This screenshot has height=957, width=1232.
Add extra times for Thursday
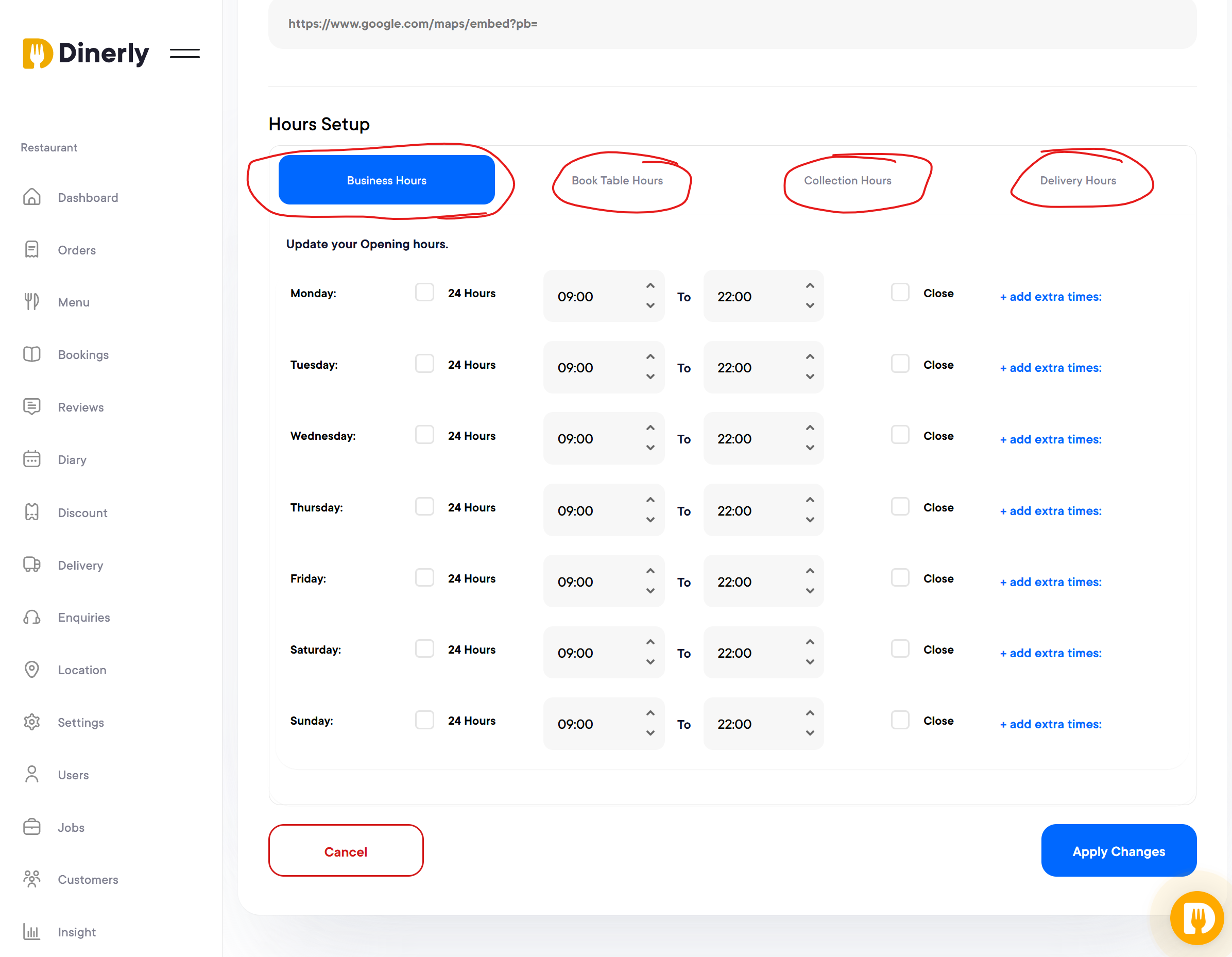pyautogui.click(x=1050, y=511)
